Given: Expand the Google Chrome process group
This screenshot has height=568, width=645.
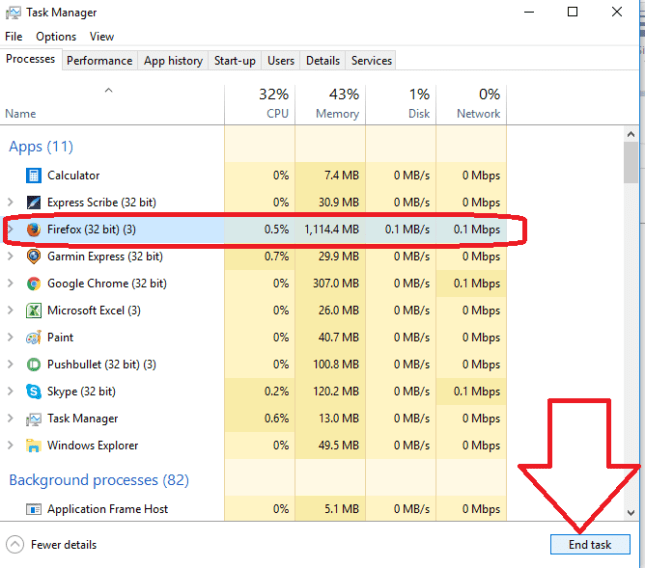Looking at the screenshot, I should click(x=10, y=284).
